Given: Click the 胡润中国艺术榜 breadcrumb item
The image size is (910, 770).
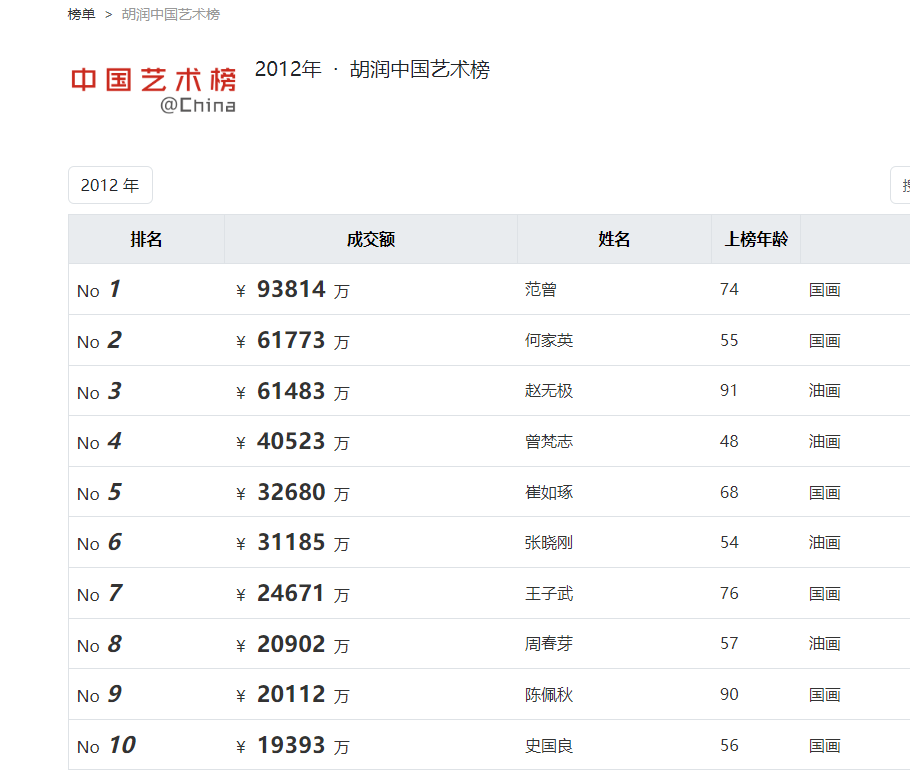Looking at the screenshot, I should [x=171, y=14].
